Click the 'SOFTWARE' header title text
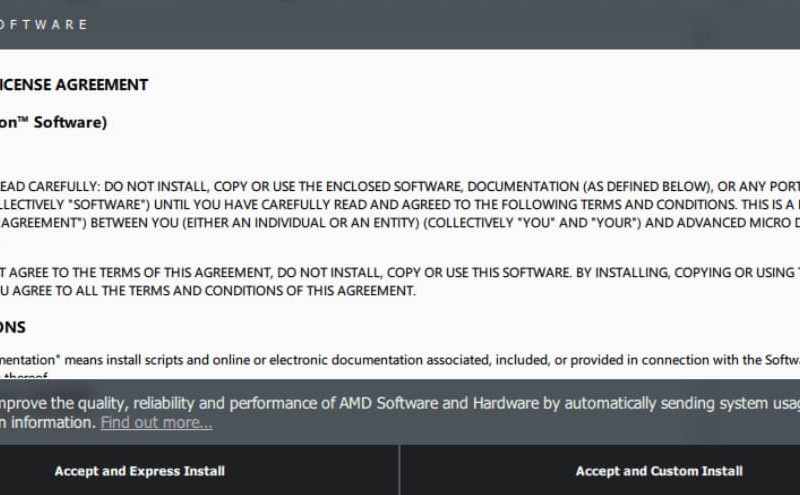Screen dimensions: 800x495 [44, 24]
